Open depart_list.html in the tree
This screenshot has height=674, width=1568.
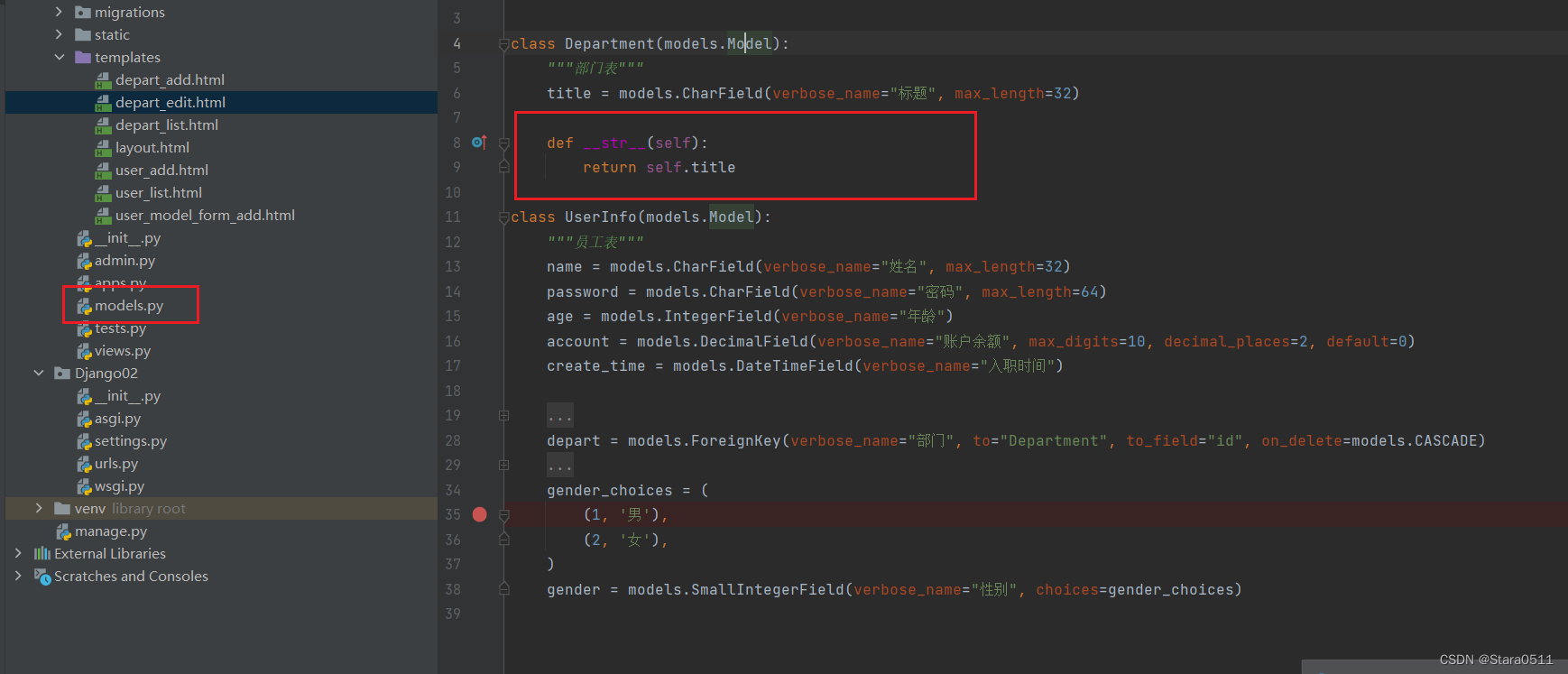click(x=167, y=125)
